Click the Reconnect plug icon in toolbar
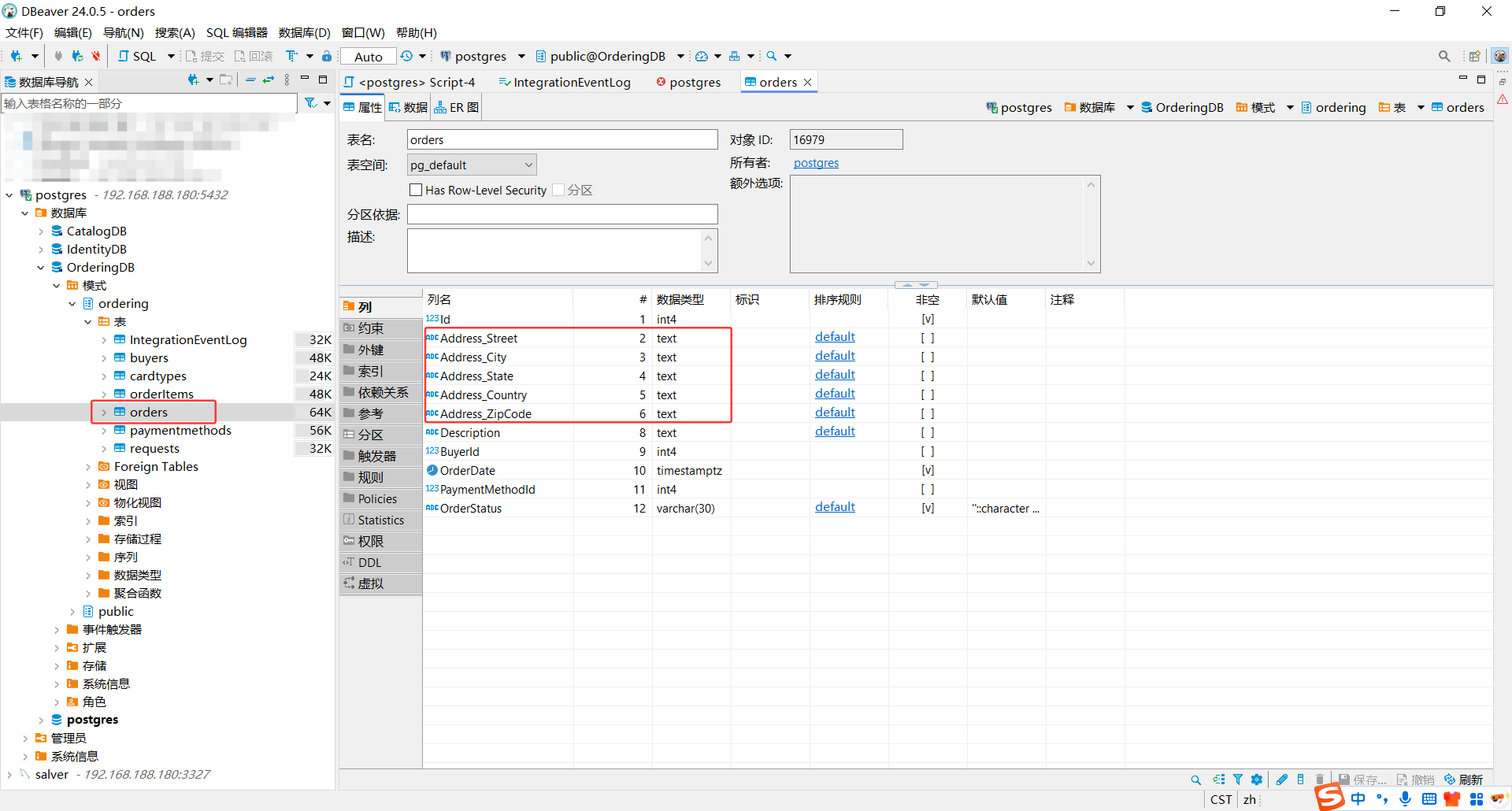 (x=77, y=56)
